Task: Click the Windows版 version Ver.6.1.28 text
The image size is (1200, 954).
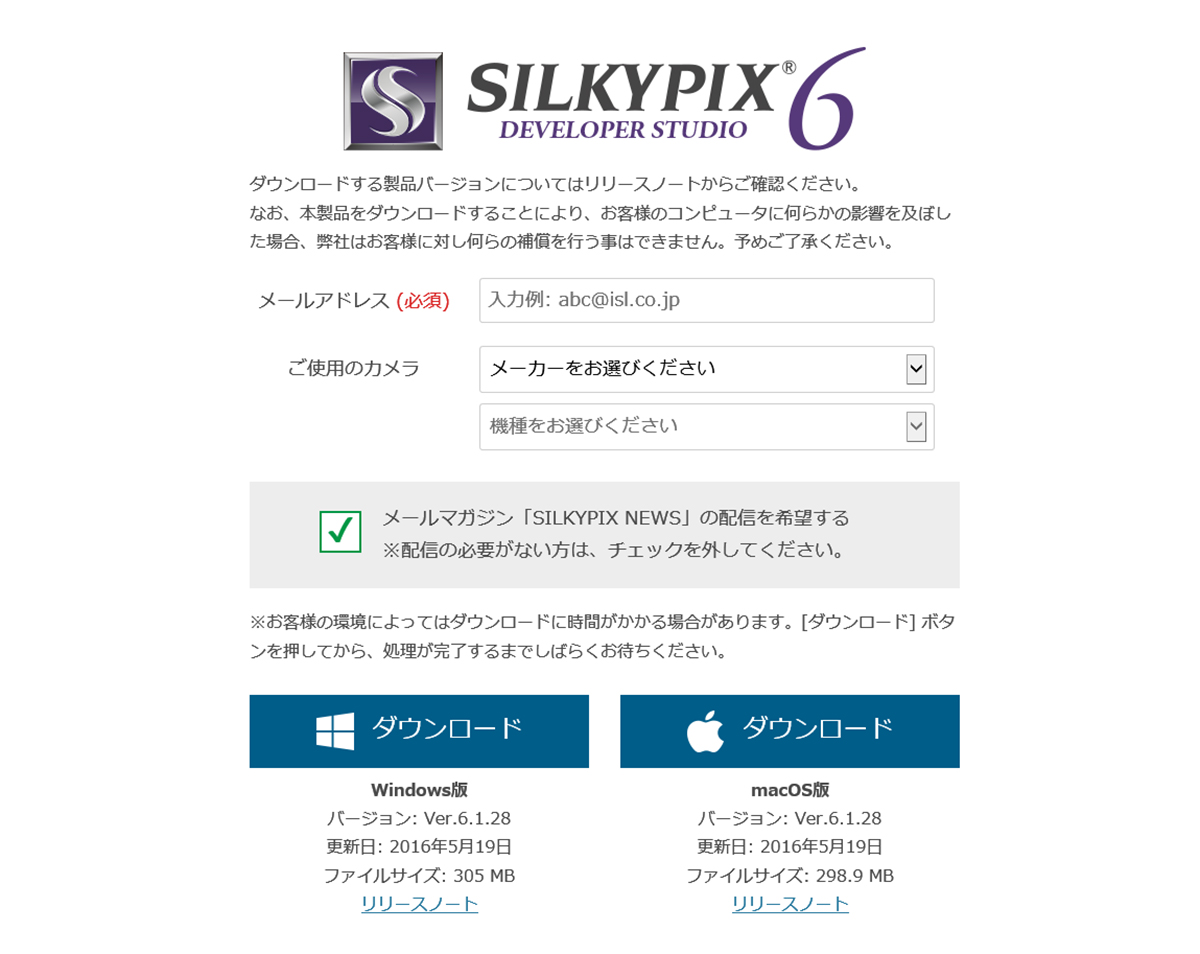Action: [x=419, y=818]
